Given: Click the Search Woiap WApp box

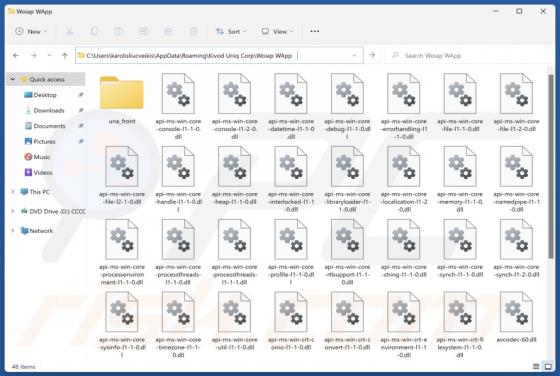Looking at the screenshot, I should click(x=468, y=55).
